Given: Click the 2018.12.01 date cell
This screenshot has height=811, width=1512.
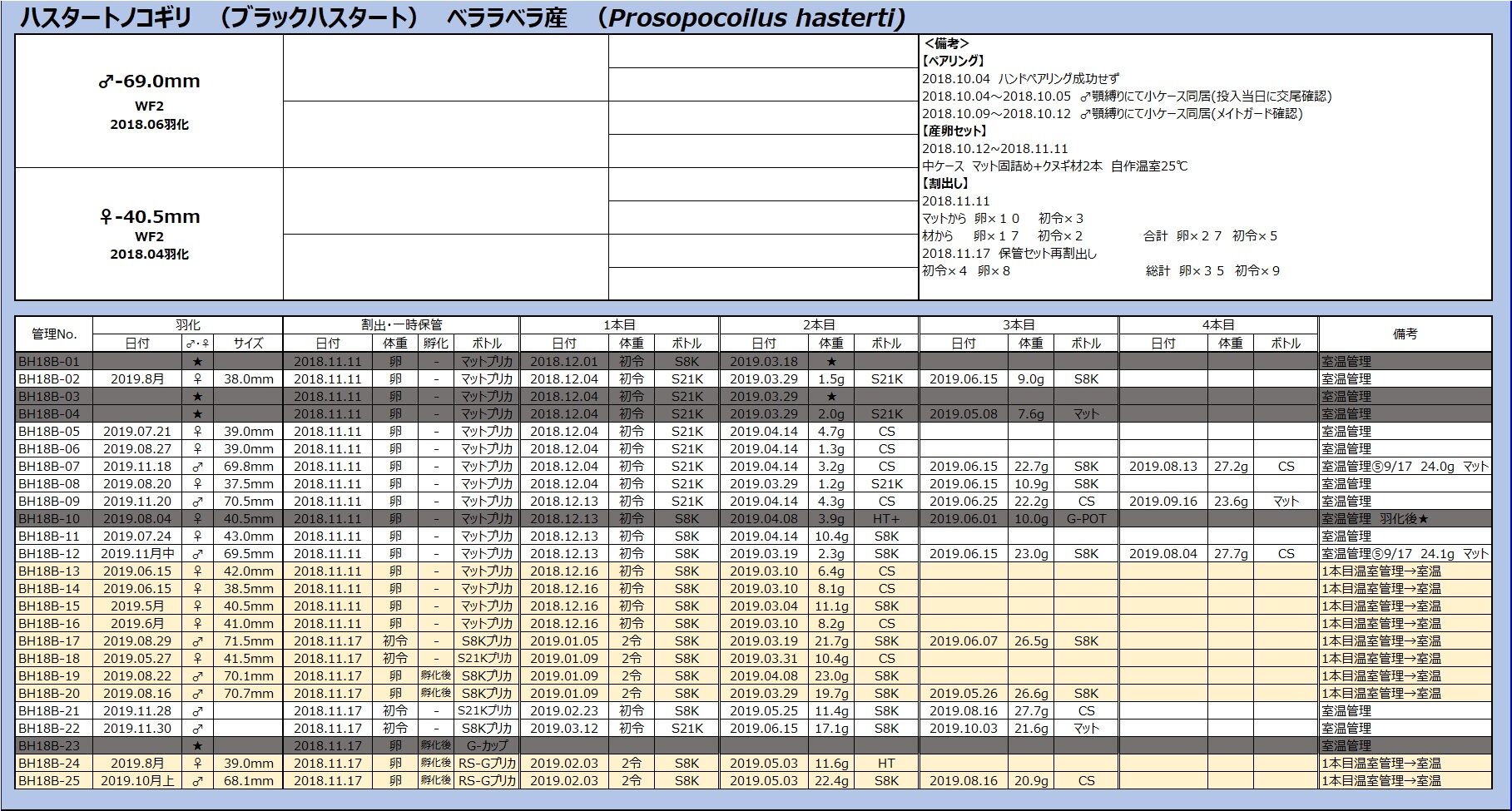Looking at the screenshot, I should (x=563, y=362).
